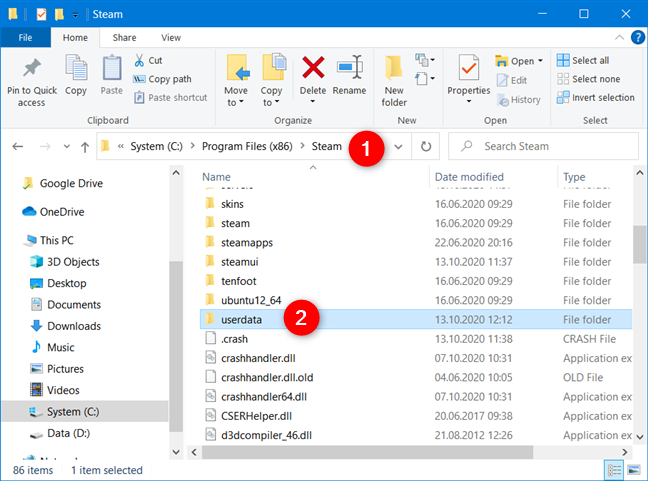Open the File menu

tap(25, 37)
